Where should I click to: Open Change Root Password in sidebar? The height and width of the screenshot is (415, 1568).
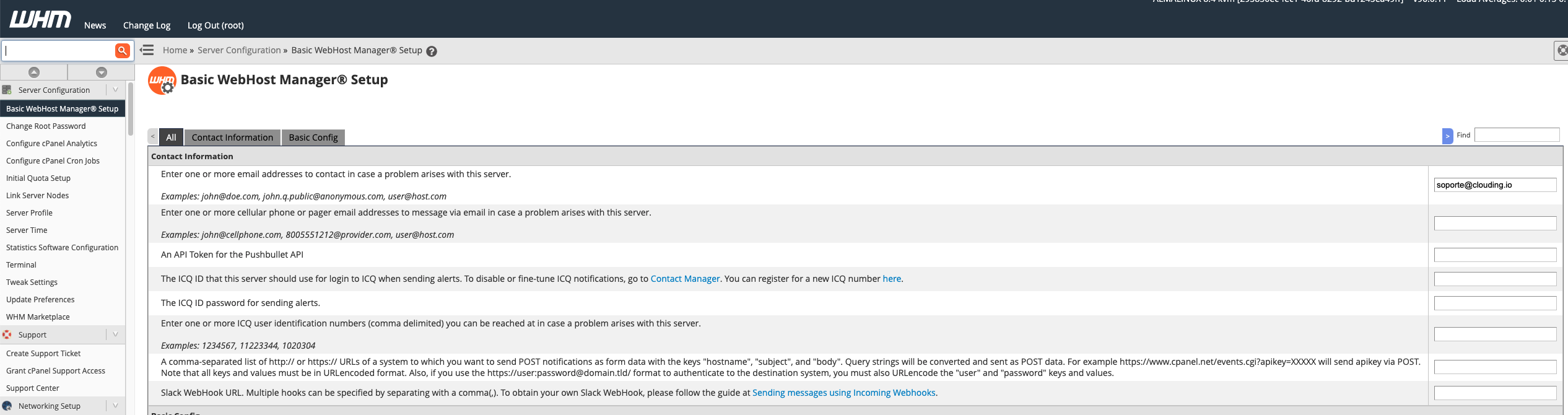point(46,126)
